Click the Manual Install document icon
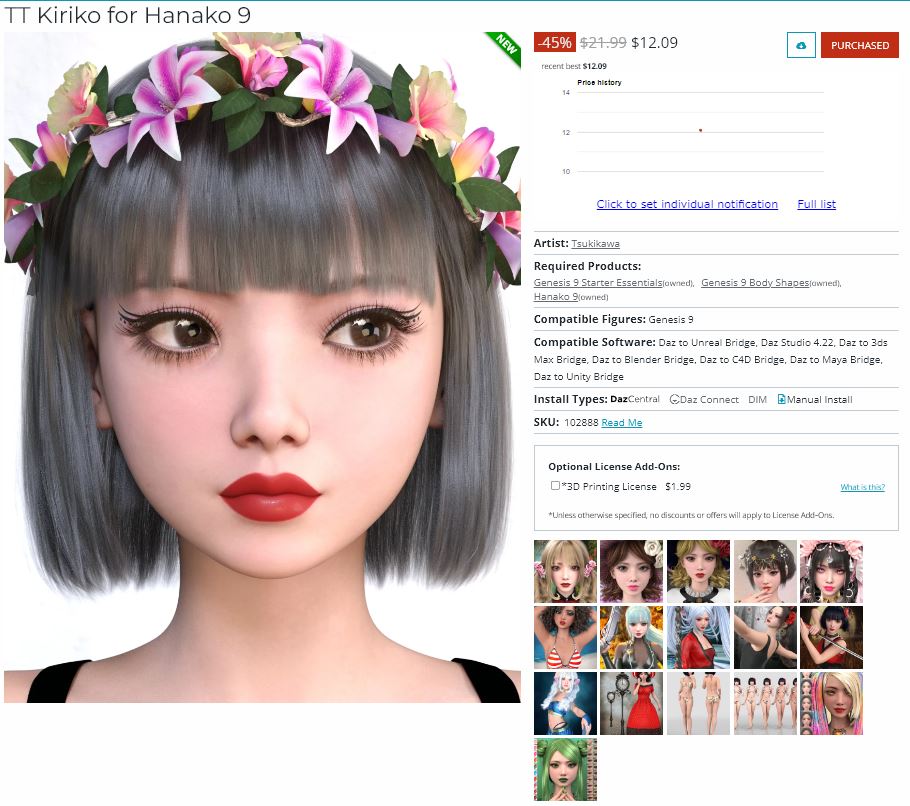This screenshot has width=910, height=806. pos(781,399)
